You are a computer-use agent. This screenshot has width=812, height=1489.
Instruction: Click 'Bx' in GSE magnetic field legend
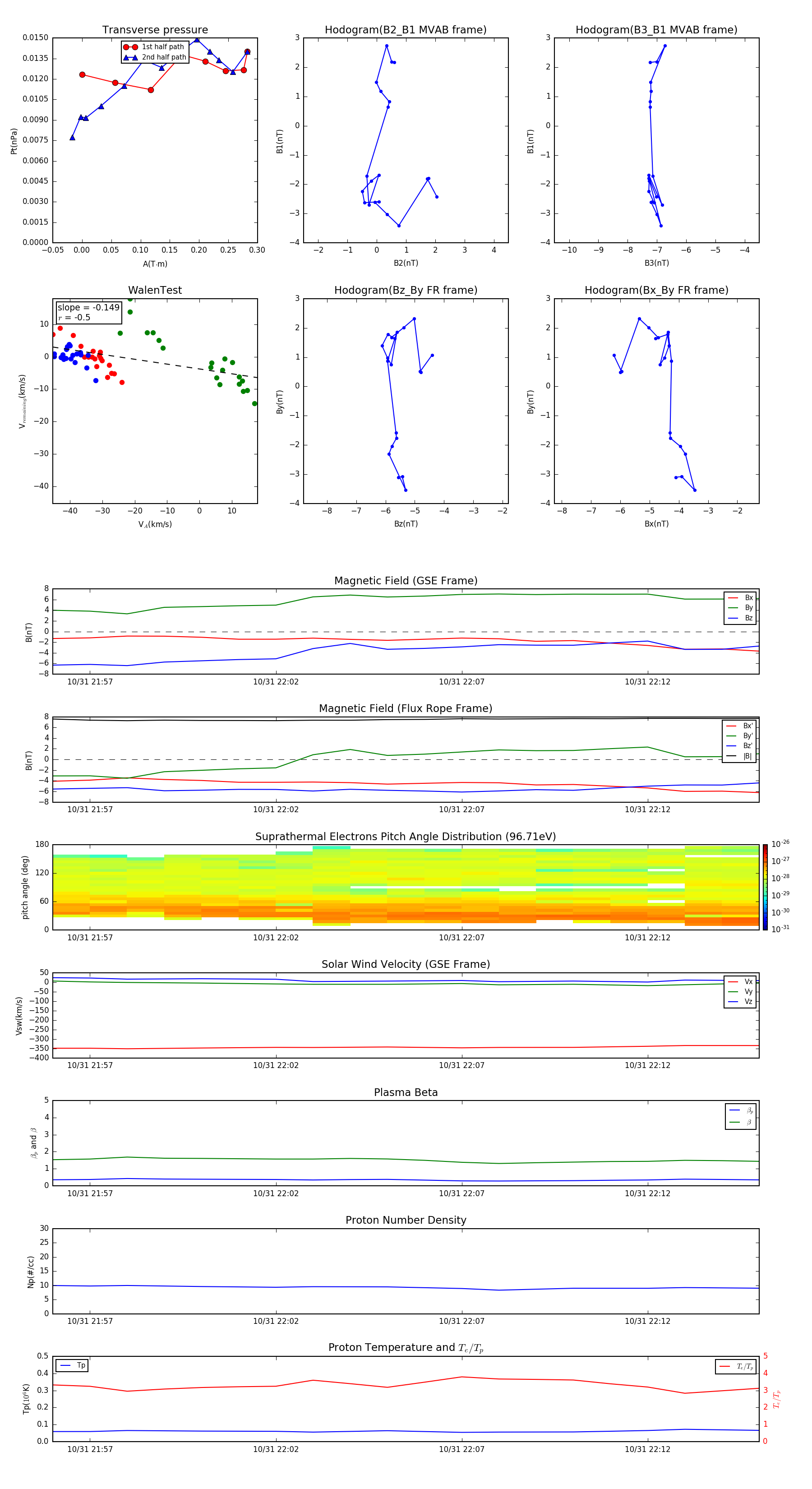pyautogui.click(x=740, y=598)
